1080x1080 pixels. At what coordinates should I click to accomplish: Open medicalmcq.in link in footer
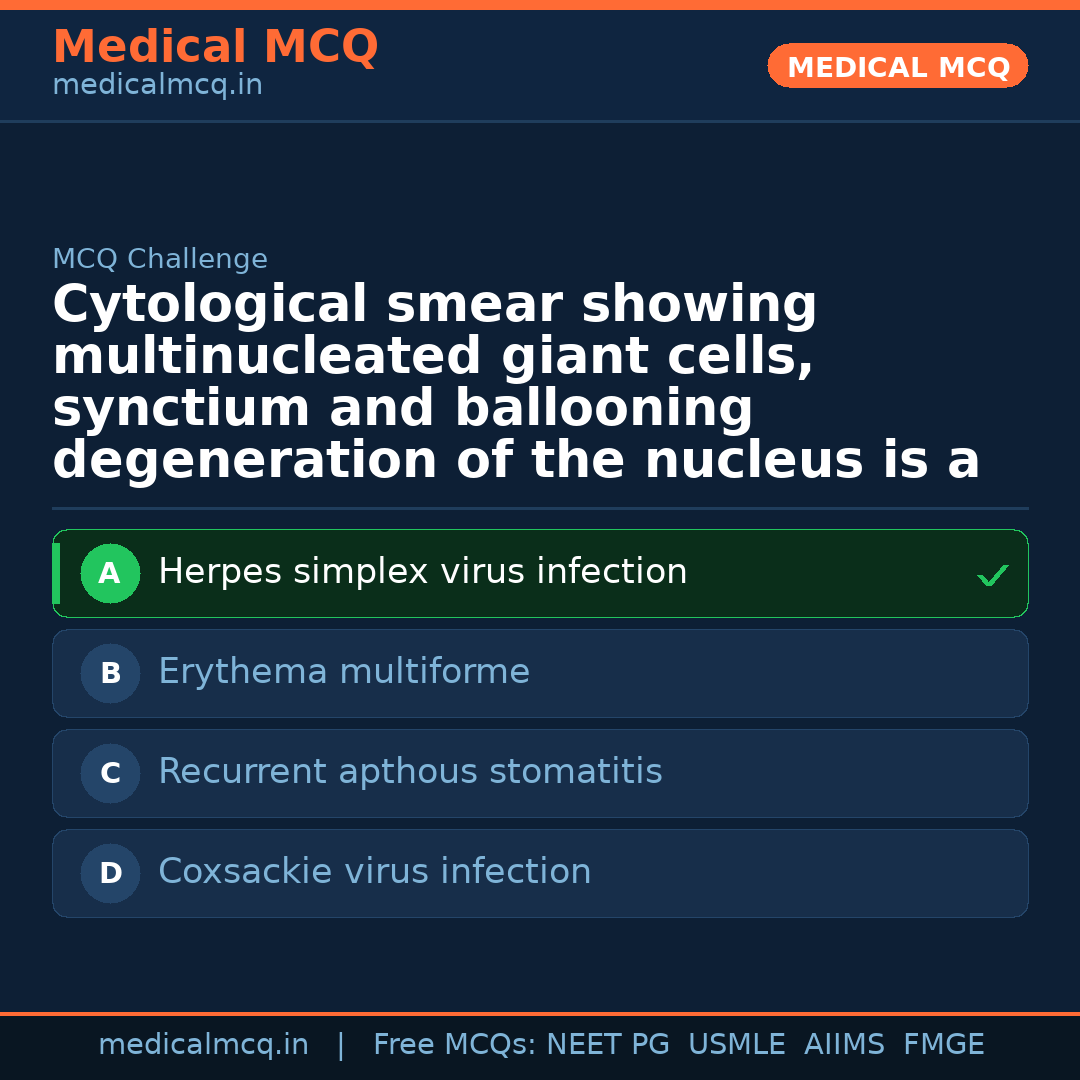coord(203,1045)
